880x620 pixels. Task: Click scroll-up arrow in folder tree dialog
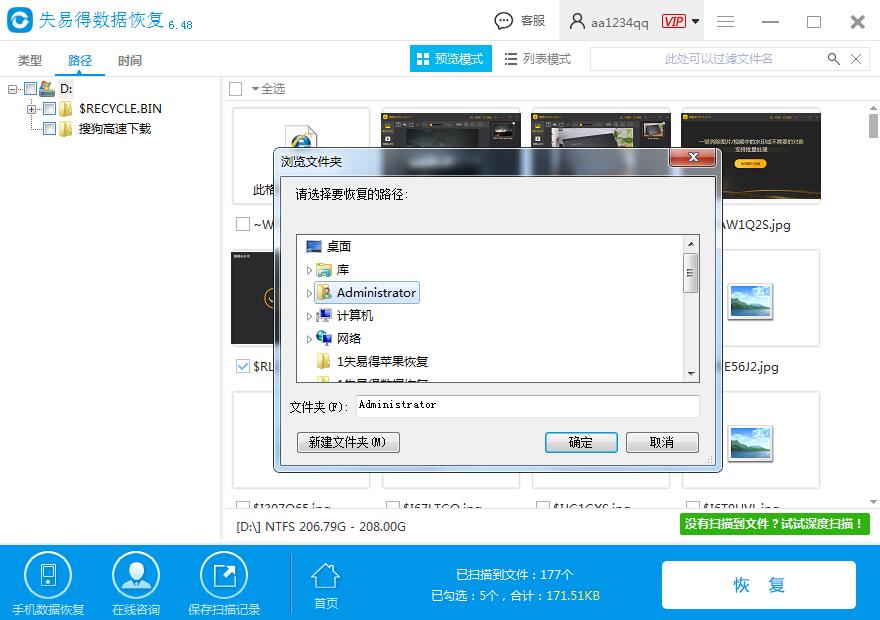click(x=691, y=244)
